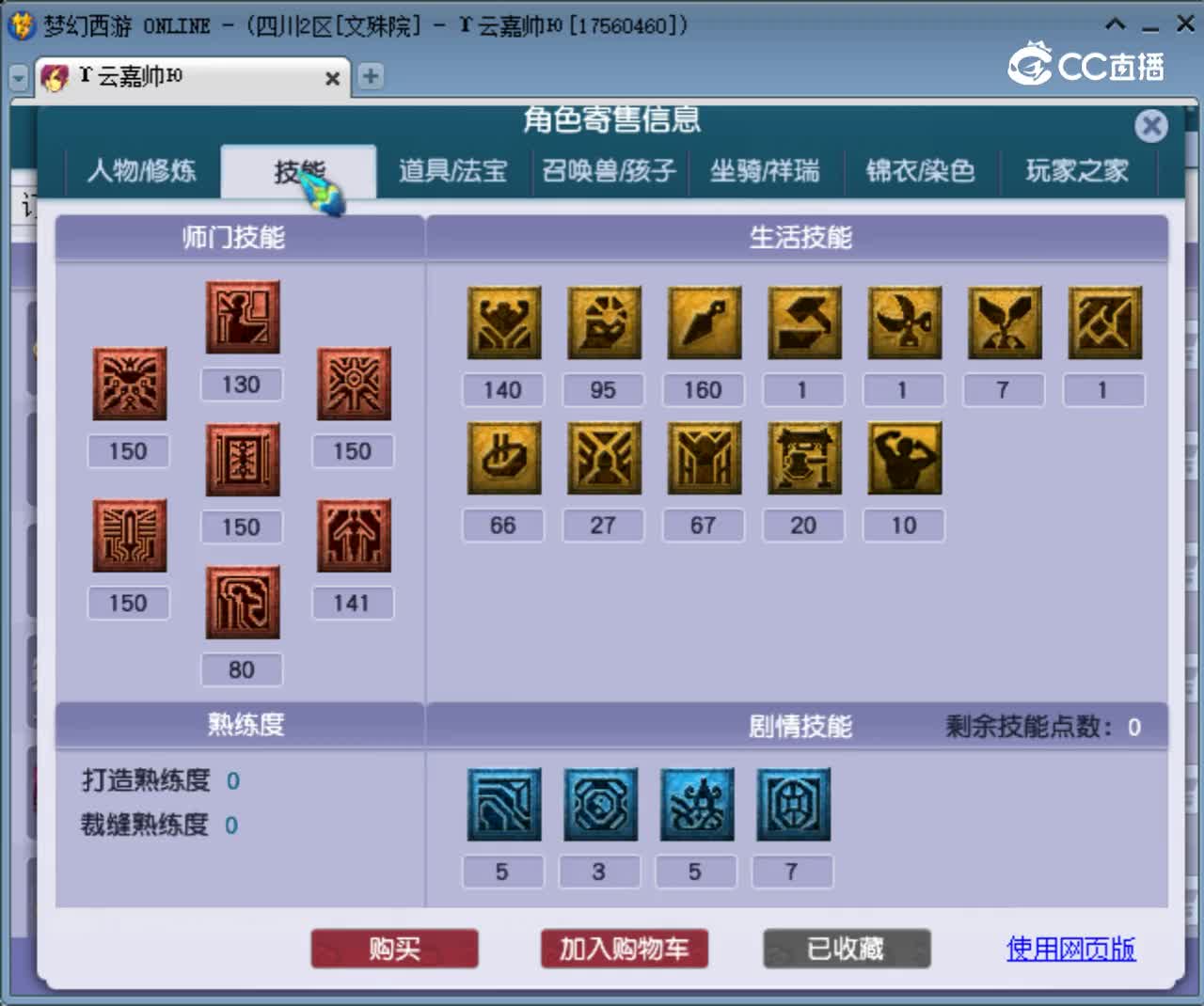
Task: Click the level value 80 box
Action: tap(242, 670)
